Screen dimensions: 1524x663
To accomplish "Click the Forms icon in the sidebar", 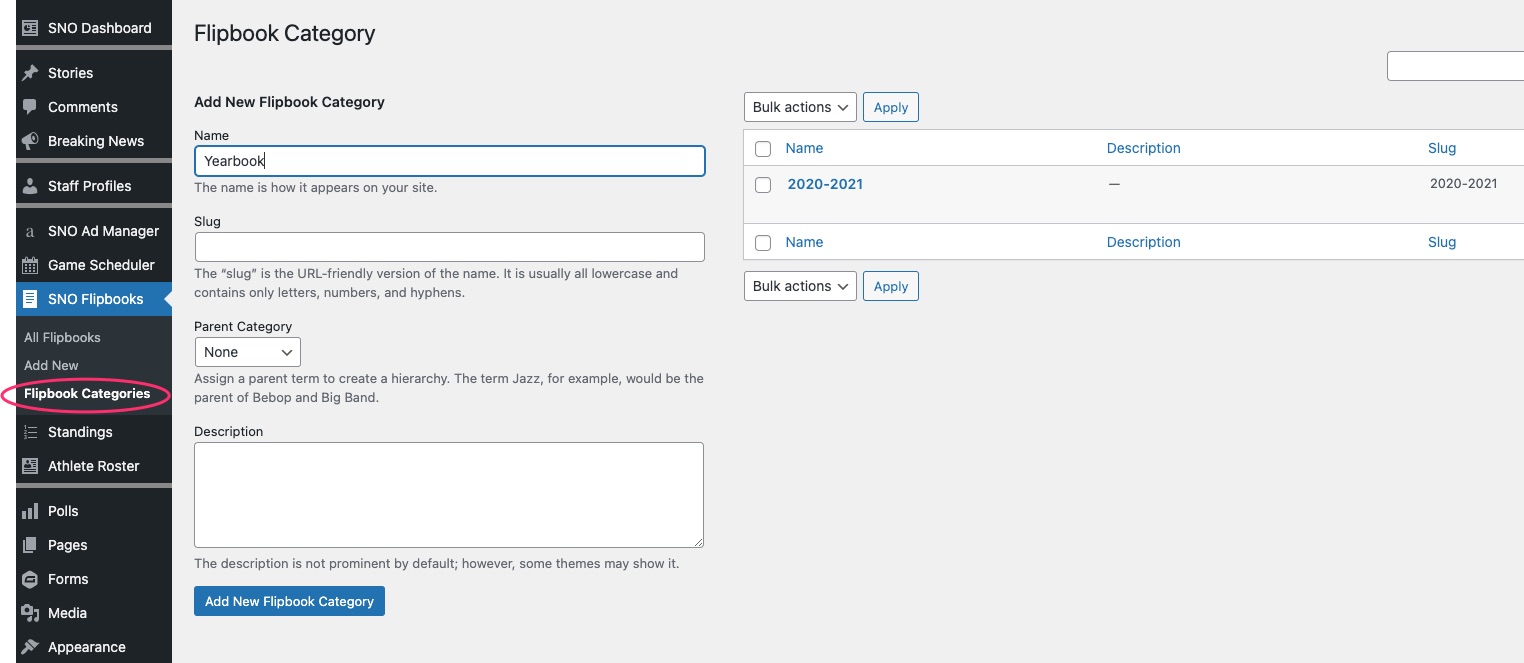I will (x=30, y=579).
